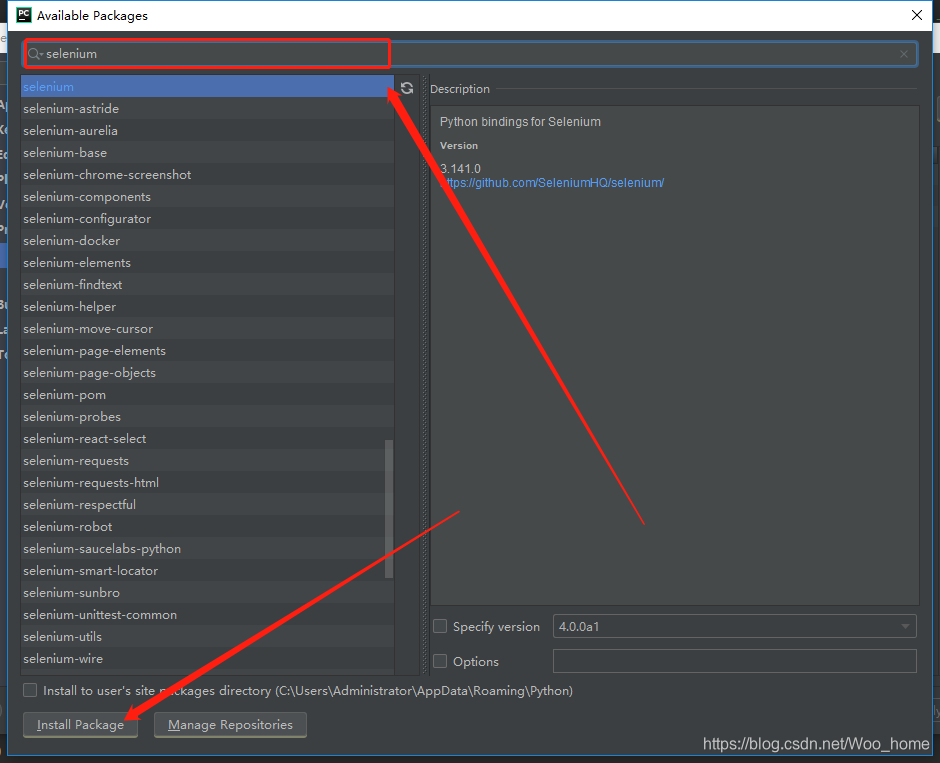
Task: Close the Available Packages dialog
Action: (x=917, y=15)
